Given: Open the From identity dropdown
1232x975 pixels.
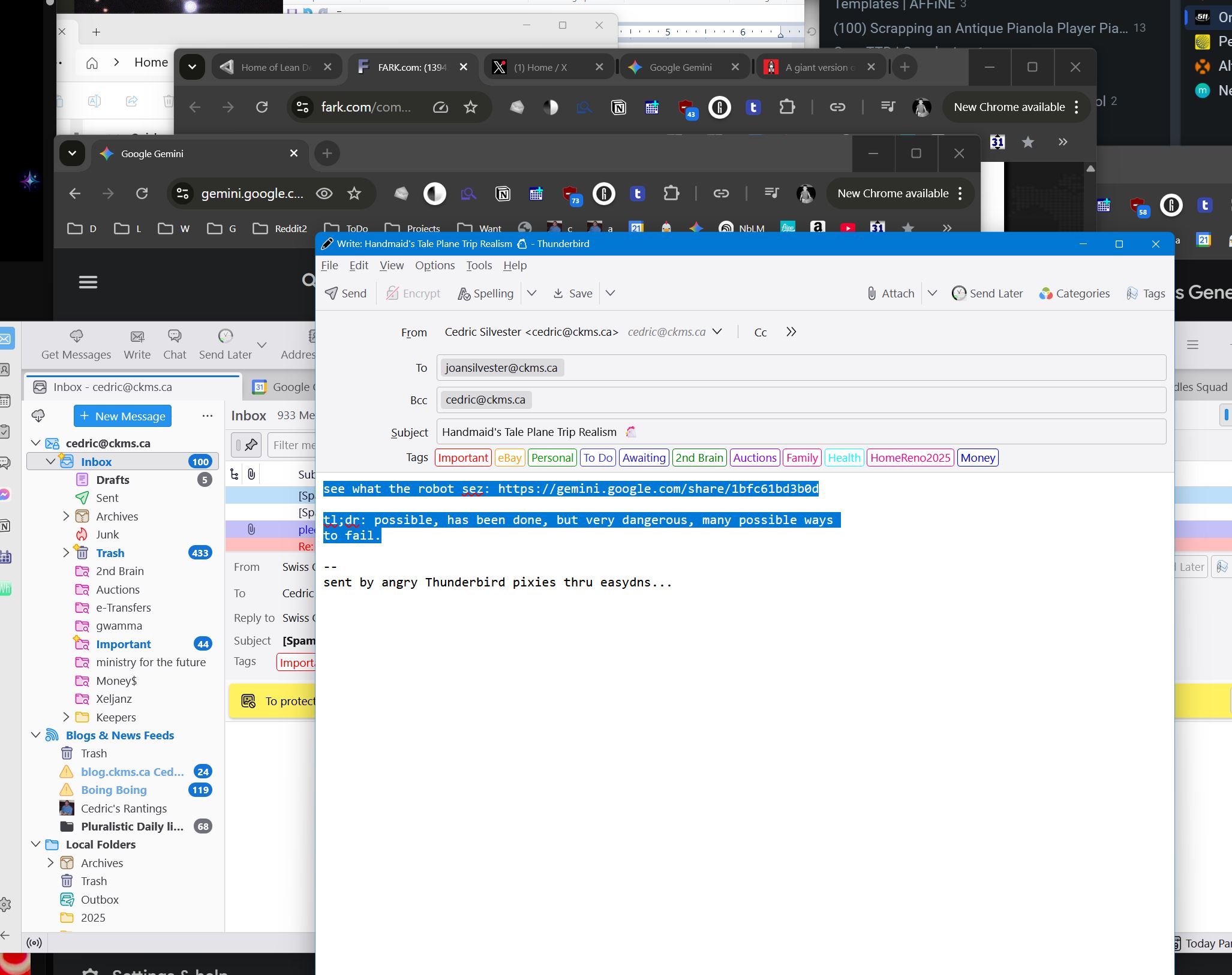Looking at the screenshot, I should 717,332.
